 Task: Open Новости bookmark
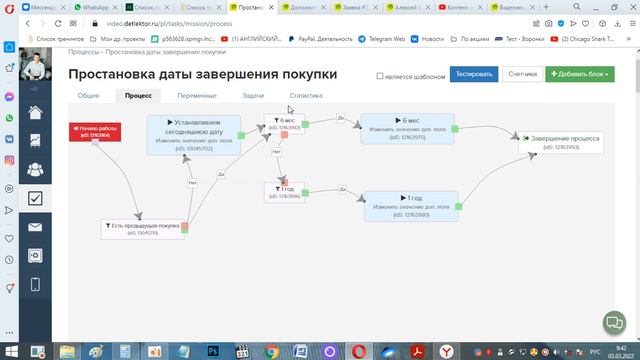427,39
